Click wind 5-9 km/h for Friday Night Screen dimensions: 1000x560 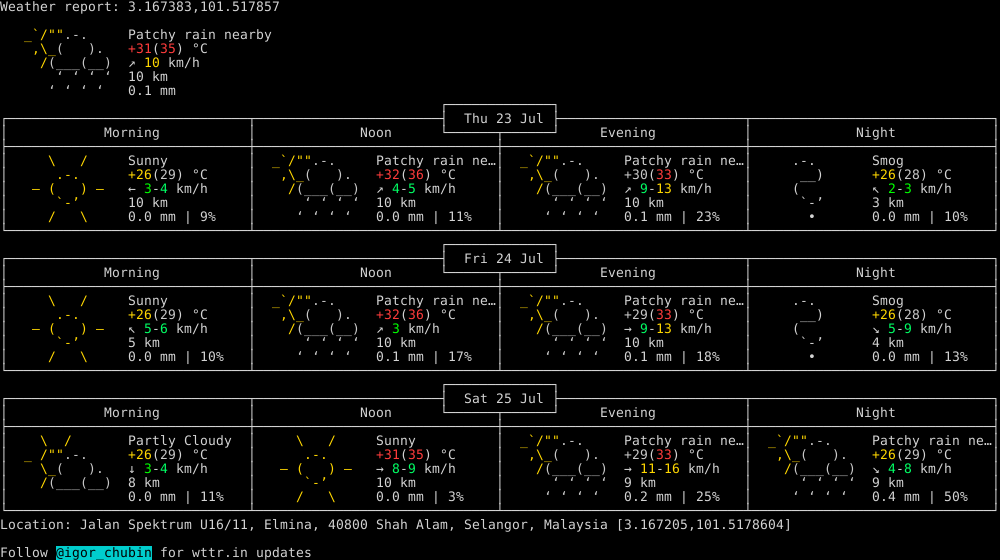911,328
